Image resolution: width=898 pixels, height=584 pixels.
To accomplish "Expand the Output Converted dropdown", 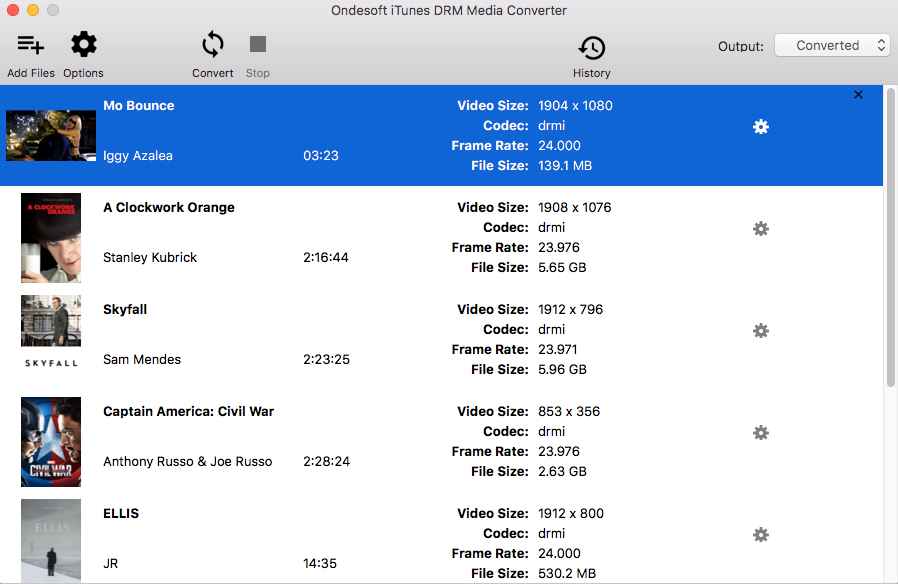I will [x=829, y=46].
